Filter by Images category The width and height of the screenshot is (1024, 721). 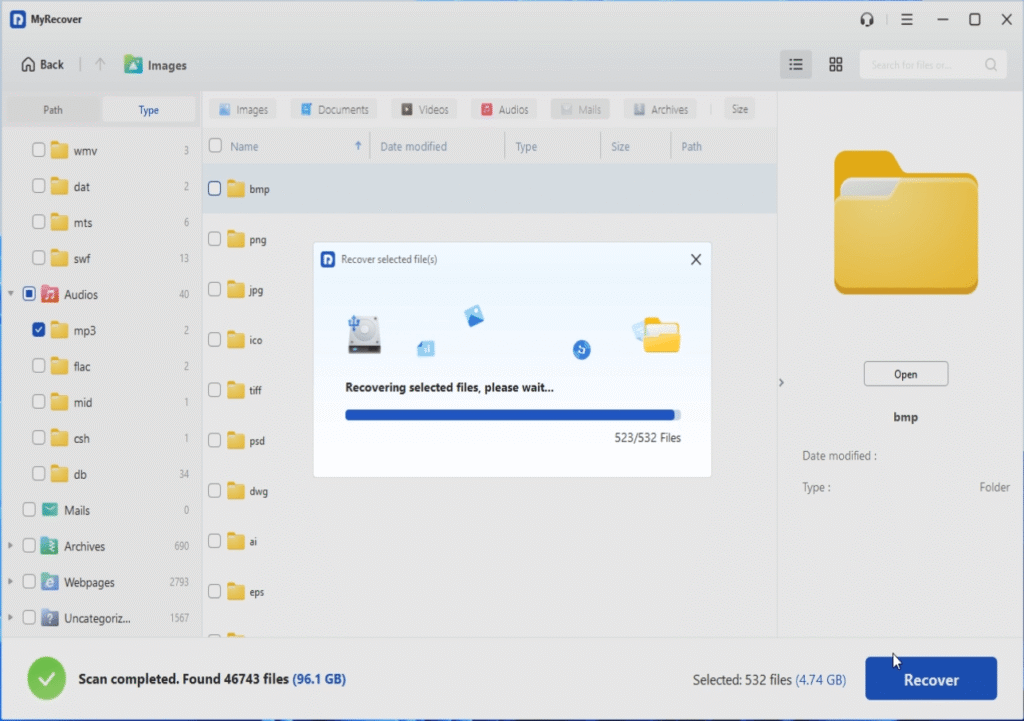pos(243,109)
